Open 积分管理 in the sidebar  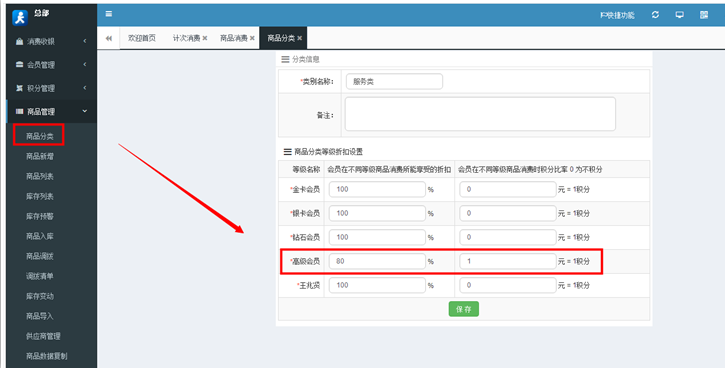point(41,88)
